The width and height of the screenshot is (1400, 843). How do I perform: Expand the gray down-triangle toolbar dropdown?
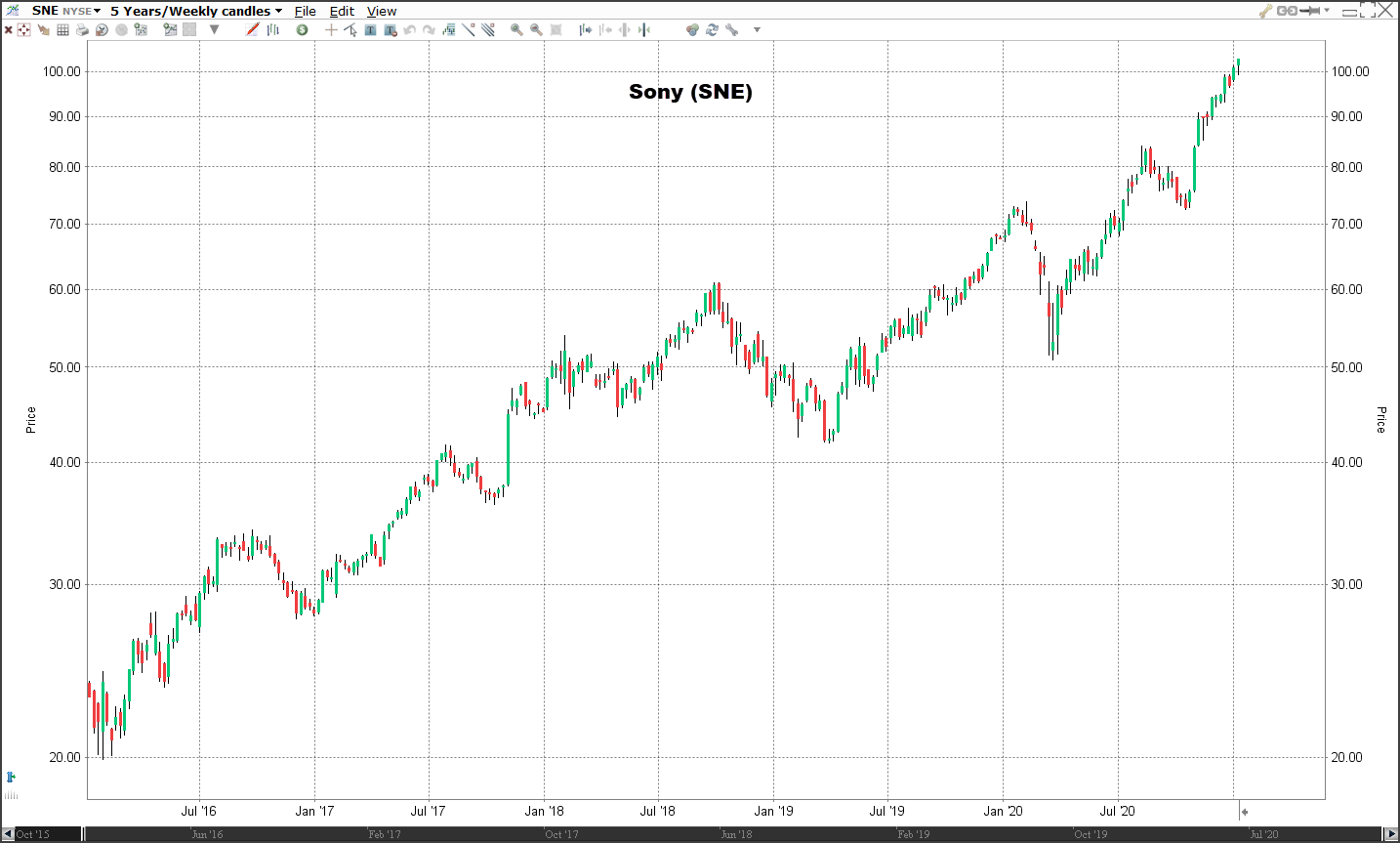coord(215,30)
